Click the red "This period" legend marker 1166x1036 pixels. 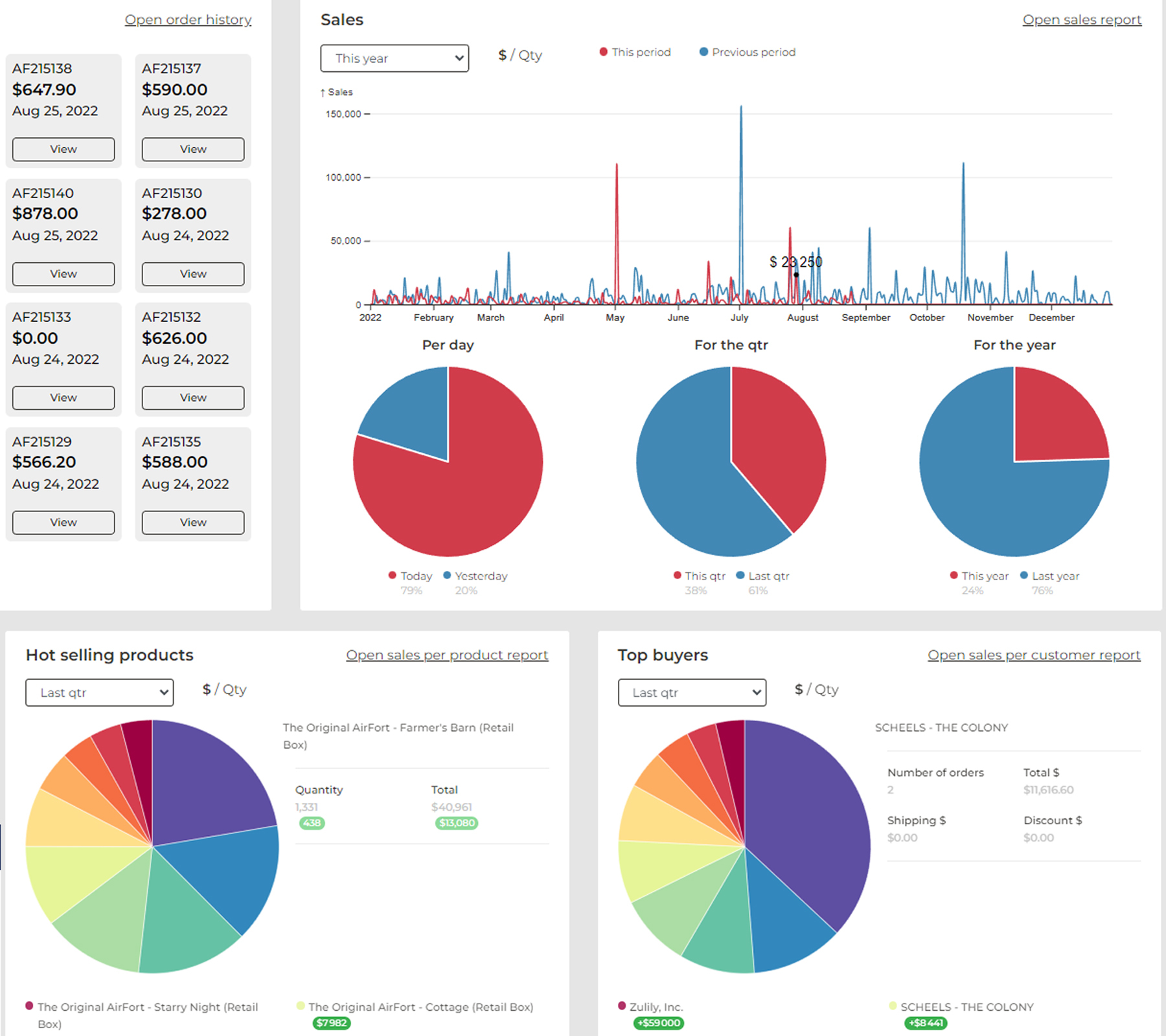coord(603,52)
